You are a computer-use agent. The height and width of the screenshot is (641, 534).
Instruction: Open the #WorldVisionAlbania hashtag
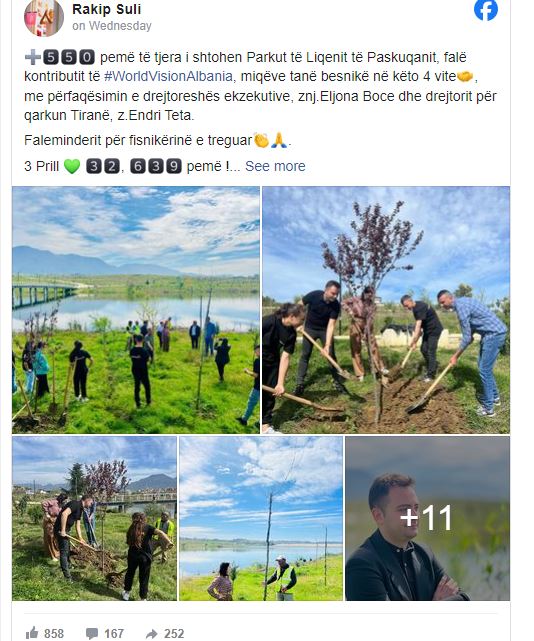pos(168,76)
